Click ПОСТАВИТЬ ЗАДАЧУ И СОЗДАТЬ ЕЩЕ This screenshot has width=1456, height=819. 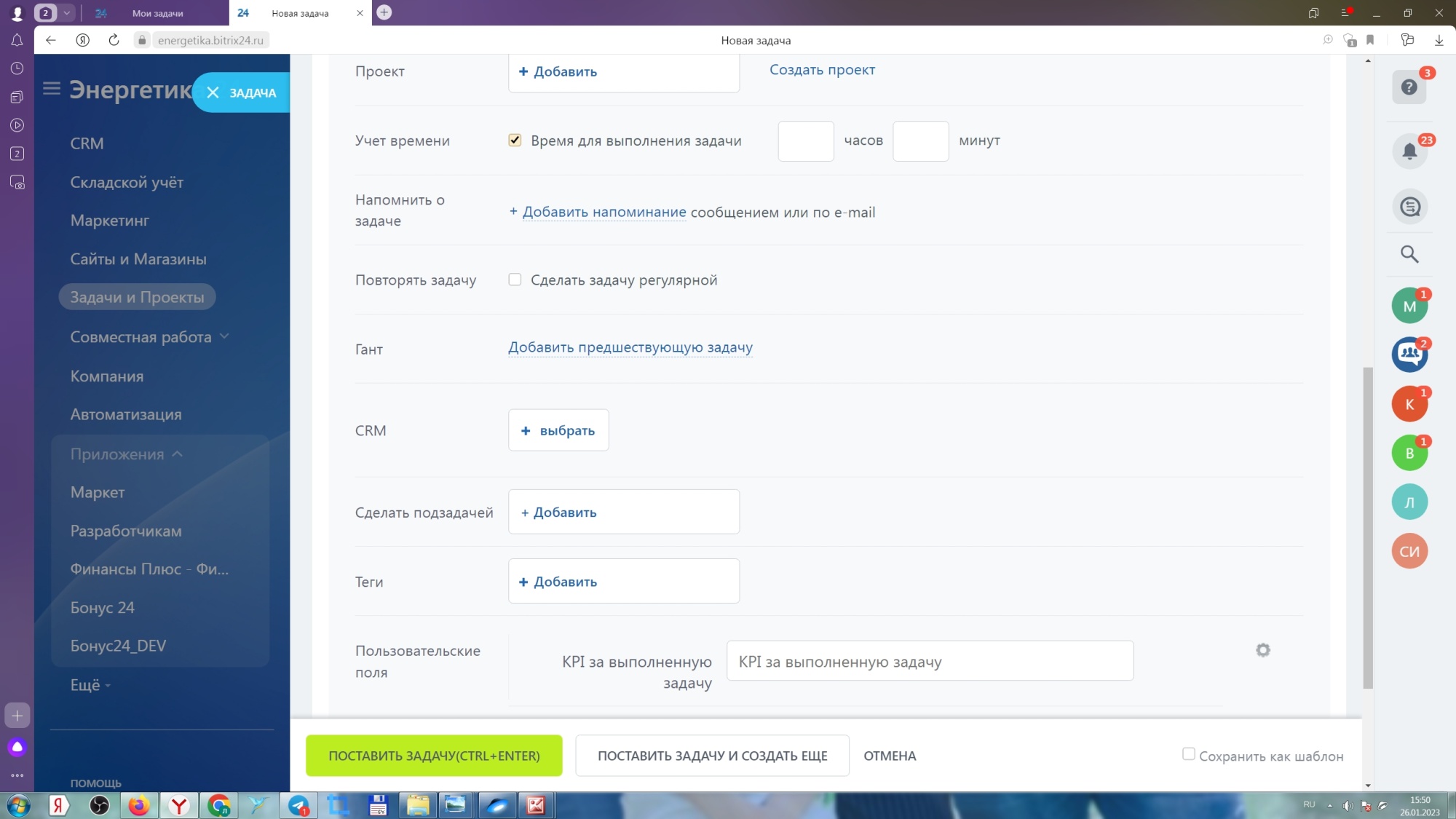click(712, 756)
